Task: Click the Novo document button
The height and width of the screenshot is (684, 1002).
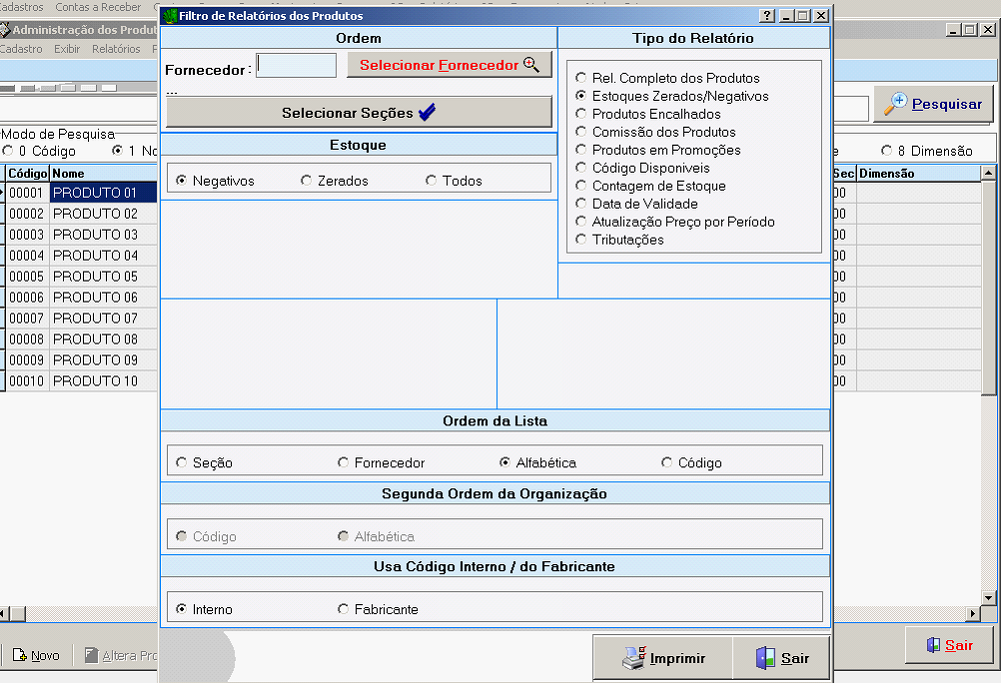Action: (36, 656)
